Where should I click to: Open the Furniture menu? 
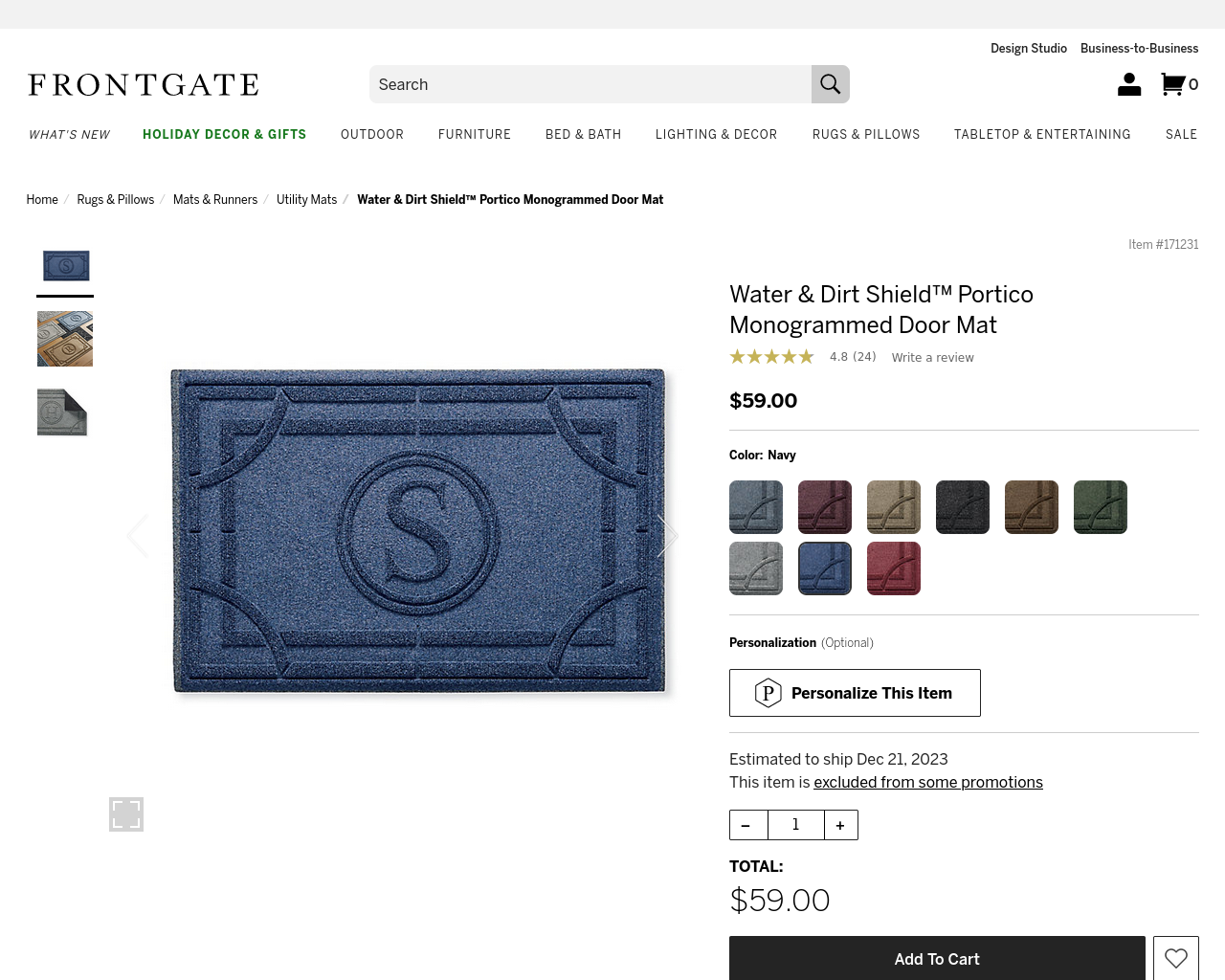pos(475,135)
